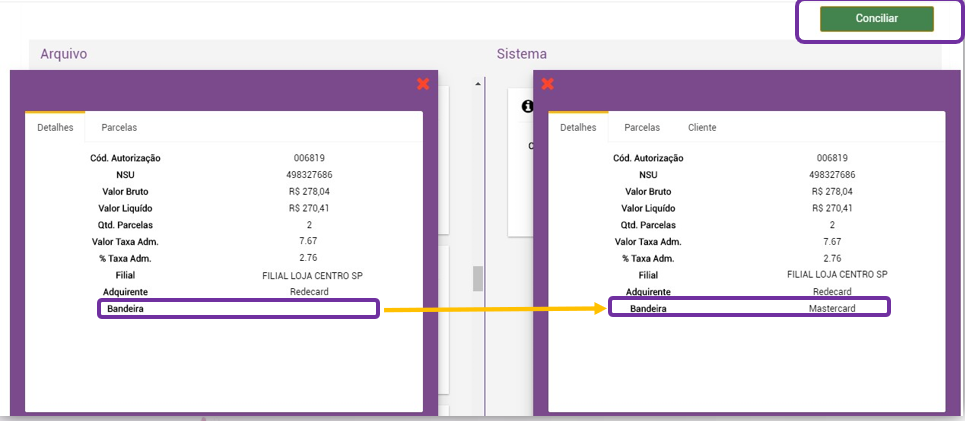Image resolution: width=965 pixels, height=421 pixels.
Task: Click Redecard Adquirente value in Arquivo popup
Action: [309, 292]
